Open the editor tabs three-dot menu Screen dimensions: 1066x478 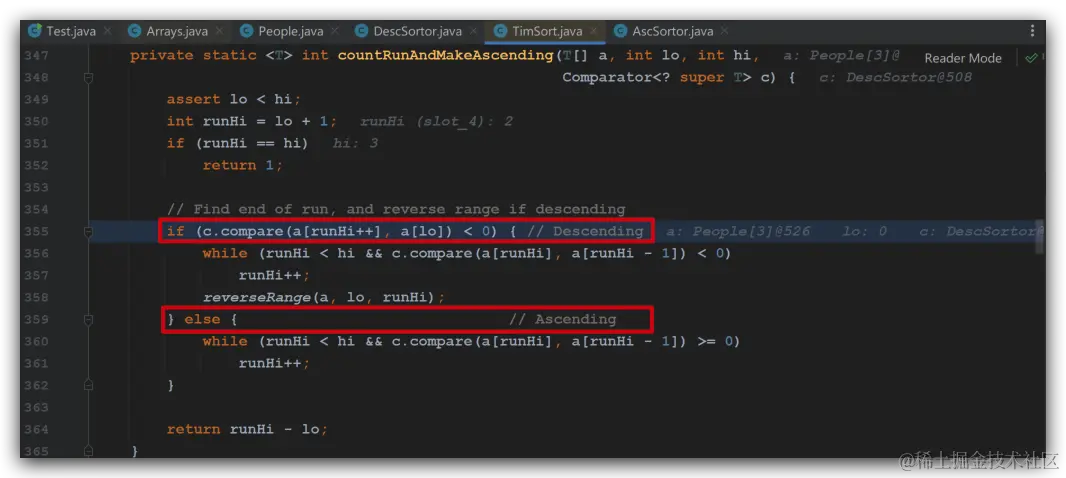tap(1033, 31)
